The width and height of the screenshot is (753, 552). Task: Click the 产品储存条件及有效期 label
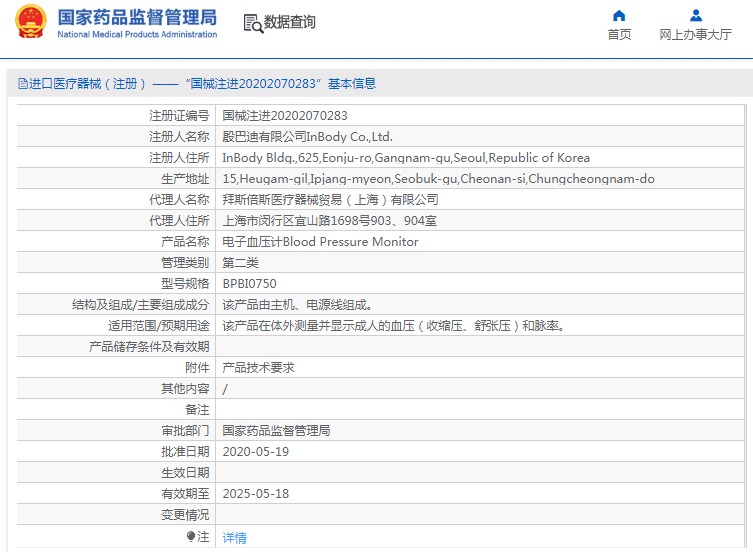pos(149,347)
